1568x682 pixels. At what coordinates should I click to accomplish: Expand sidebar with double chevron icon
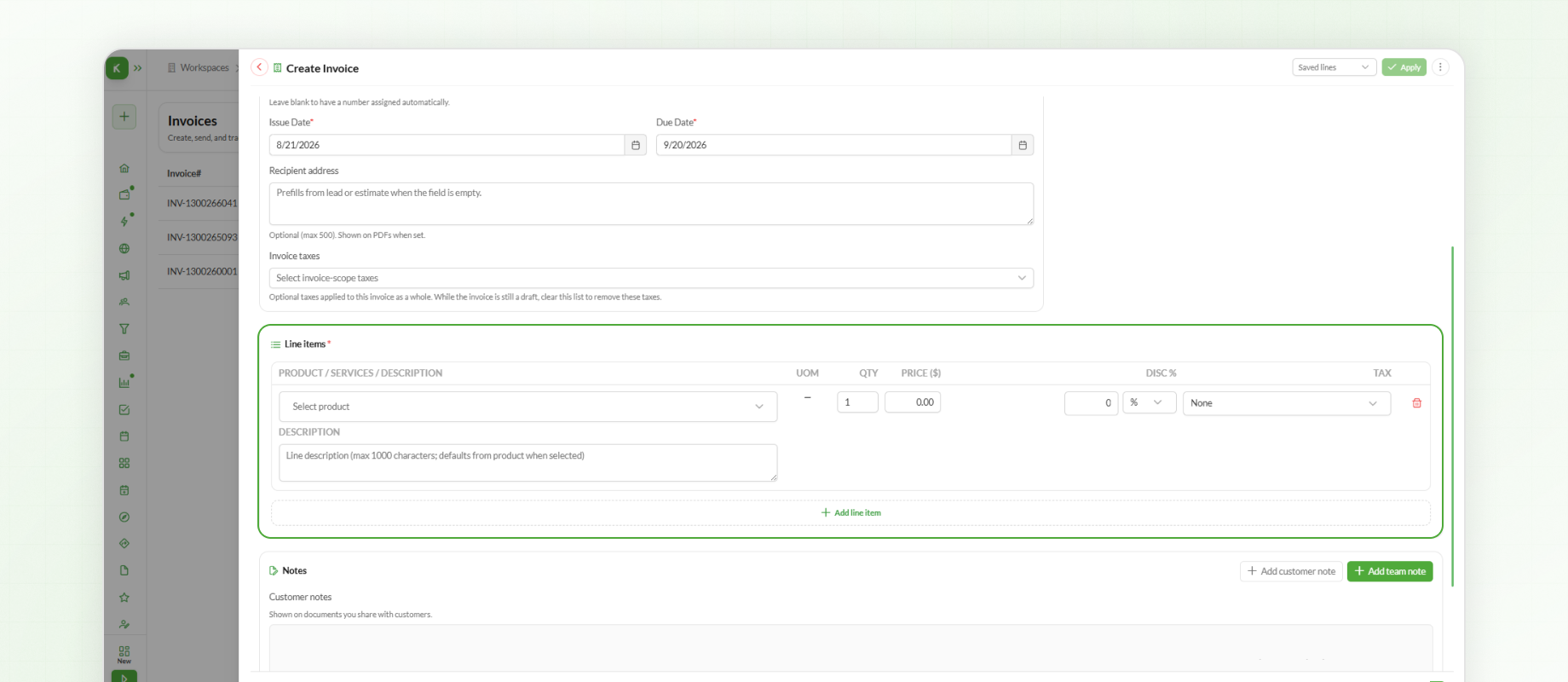[x=137, y=68]
